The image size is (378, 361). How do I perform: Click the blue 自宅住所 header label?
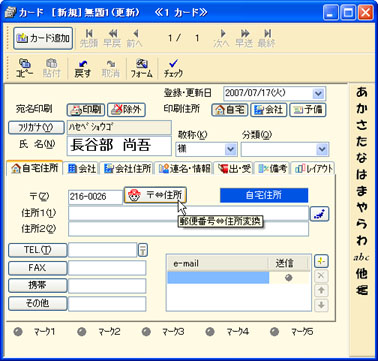point(264,195)
